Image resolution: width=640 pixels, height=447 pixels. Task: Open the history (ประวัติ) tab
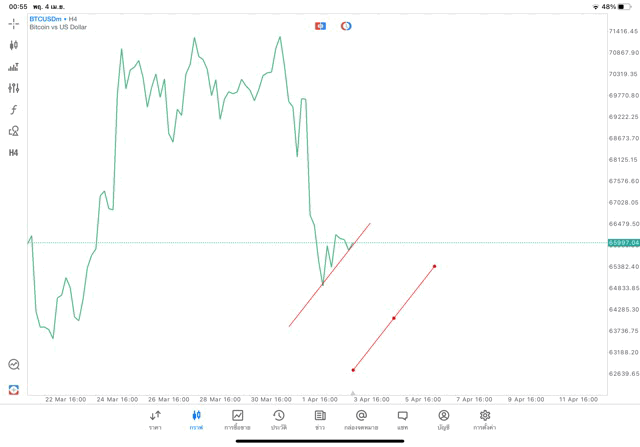279,420
